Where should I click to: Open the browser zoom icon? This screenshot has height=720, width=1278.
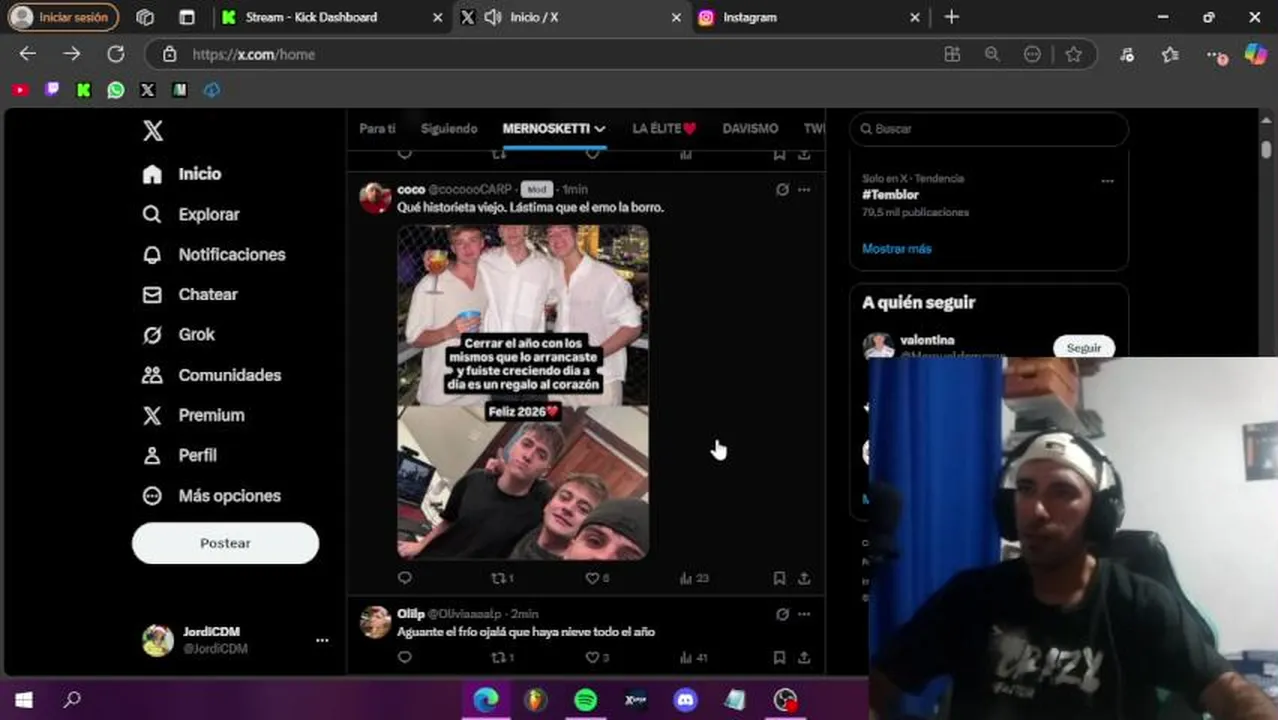coord(992,54)
